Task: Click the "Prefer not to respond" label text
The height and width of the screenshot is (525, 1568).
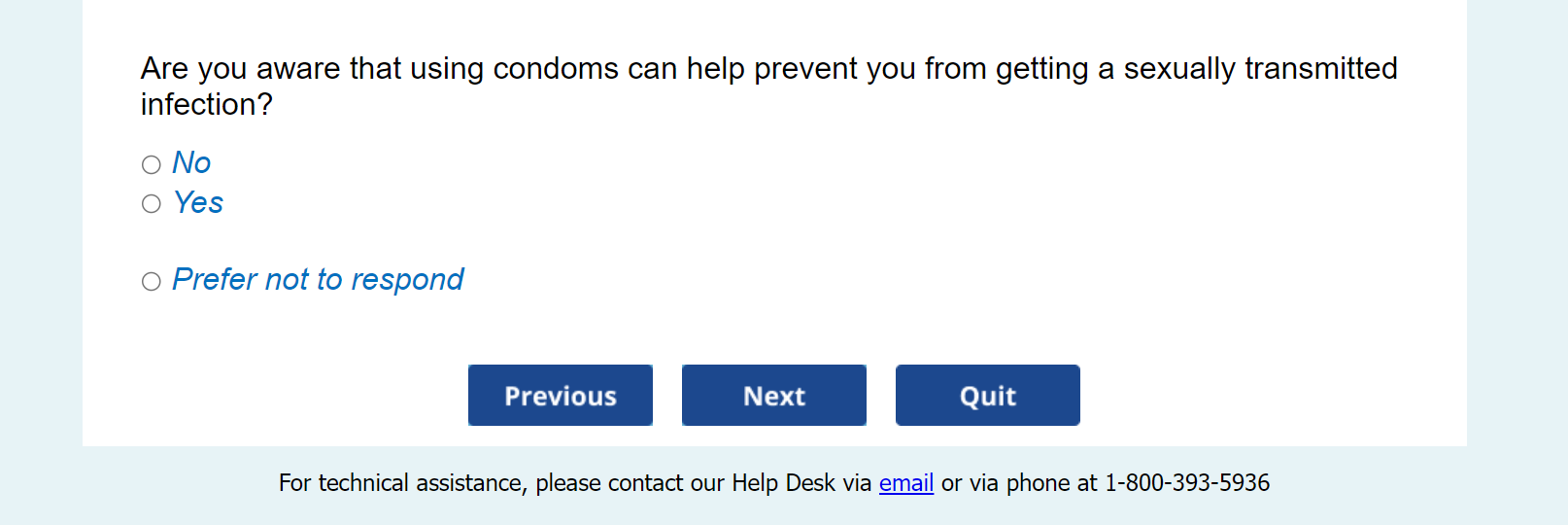Action: (318, 280)
